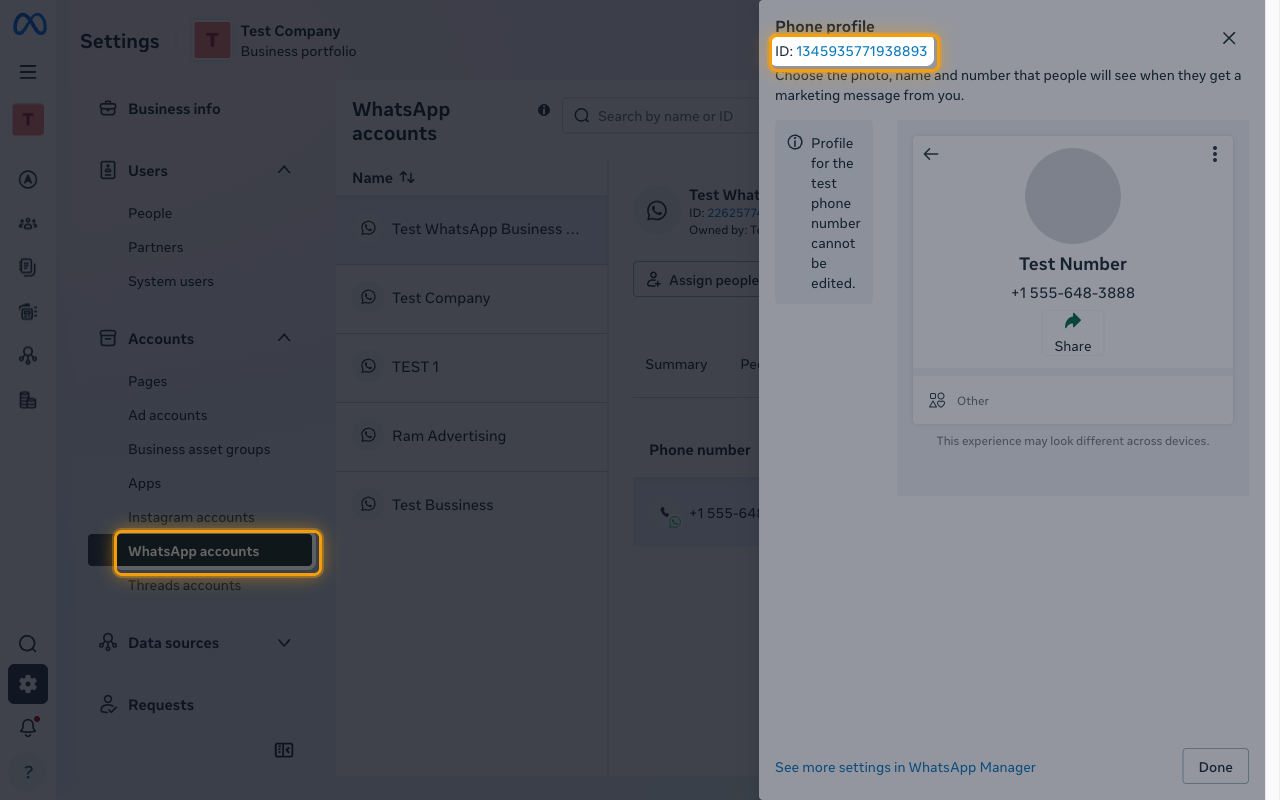The image size is (1280, 800).
Task: Select Ram Advertising account row
Action: click(x=472, y=436)
